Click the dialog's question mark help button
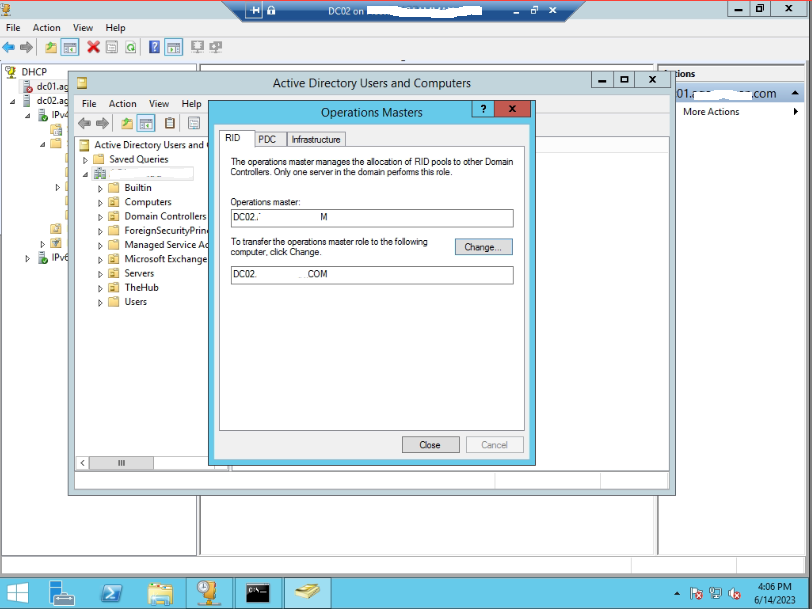This screenshot has width=812, height=609. [x=483, y=109]
